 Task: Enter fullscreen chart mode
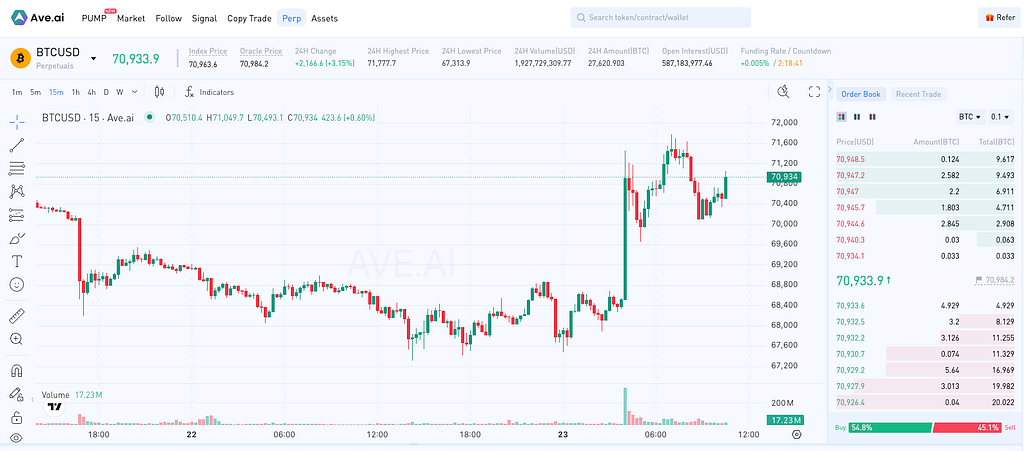point(814,92)
